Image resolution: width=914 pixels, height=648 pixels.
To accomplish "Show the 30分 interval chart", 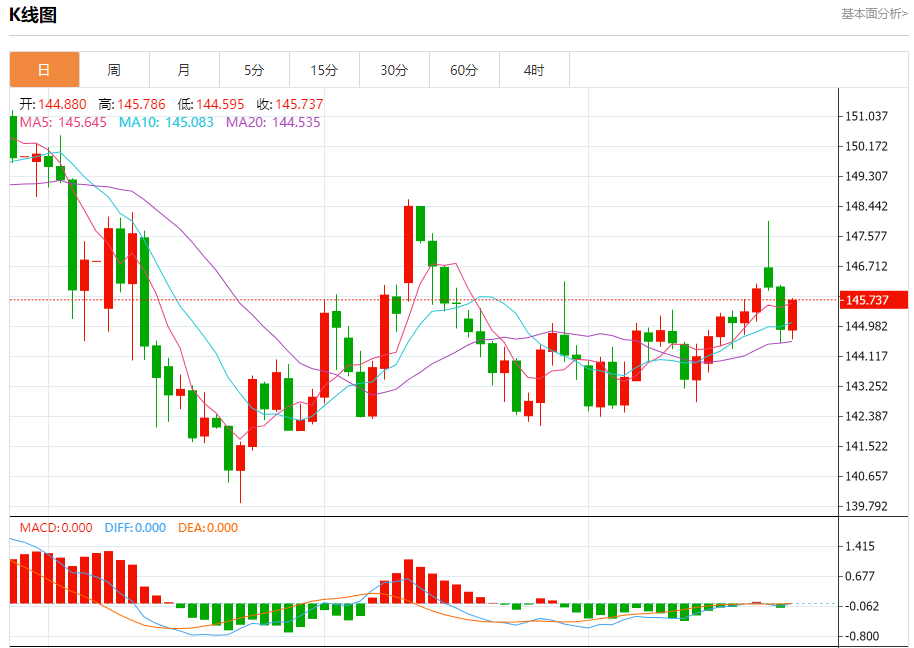I will click(x=394, y=70).
